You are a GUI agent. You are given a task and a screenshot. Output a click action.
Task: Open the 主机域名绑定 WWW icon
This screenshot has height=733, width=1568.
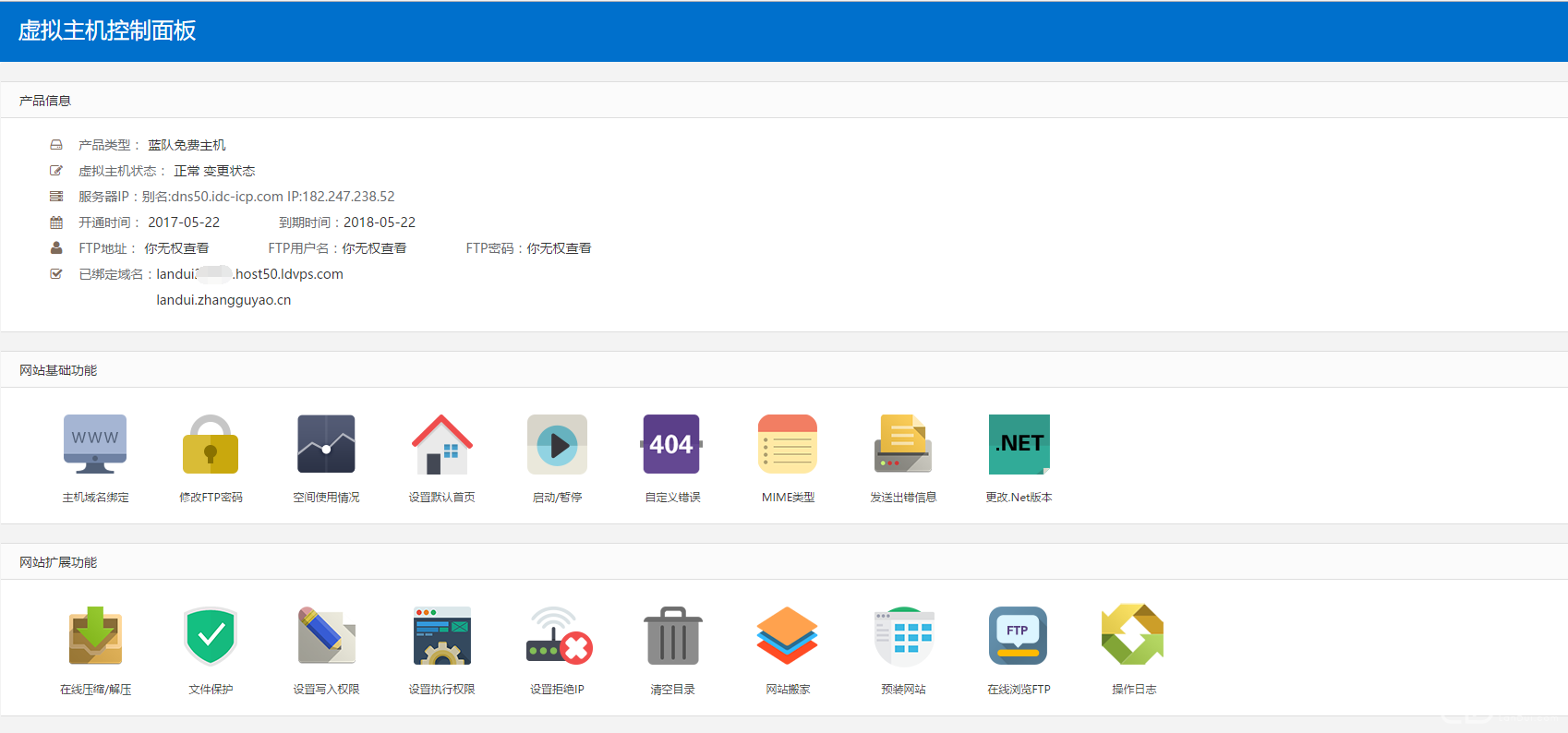coord(95,444)
